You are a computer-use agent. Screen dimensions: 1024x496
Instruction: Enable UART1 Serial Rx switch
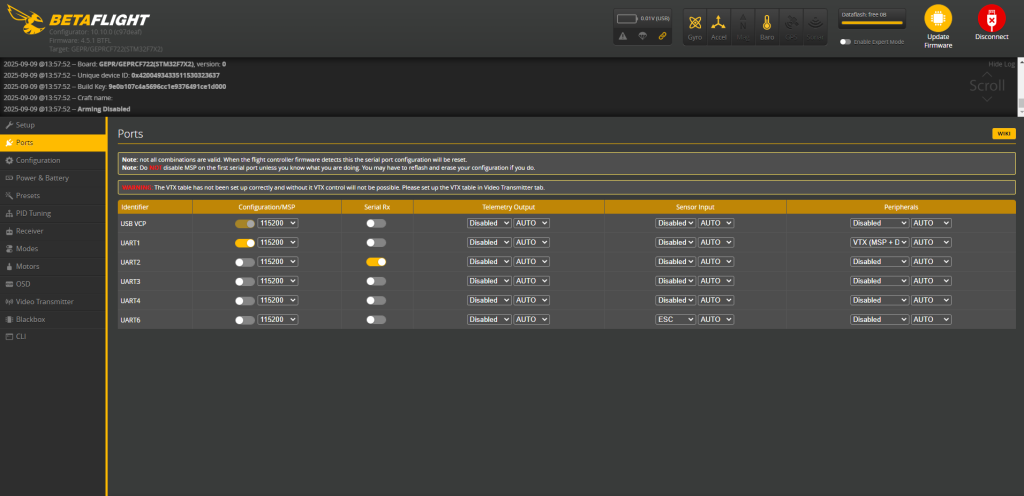(x=376, y=243)
